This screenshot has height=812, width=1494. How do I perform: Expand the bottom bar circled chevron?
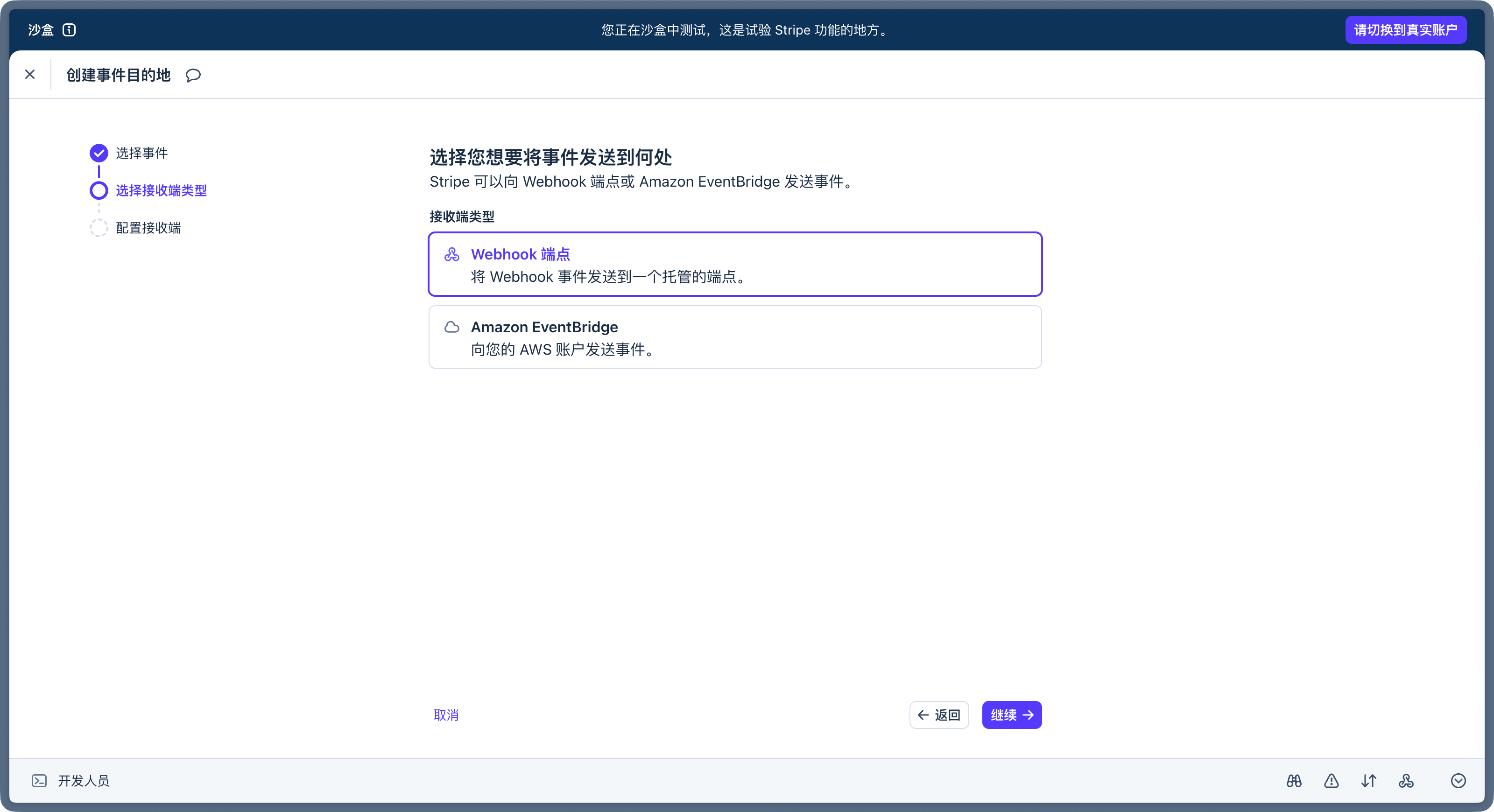point(1458,781)
